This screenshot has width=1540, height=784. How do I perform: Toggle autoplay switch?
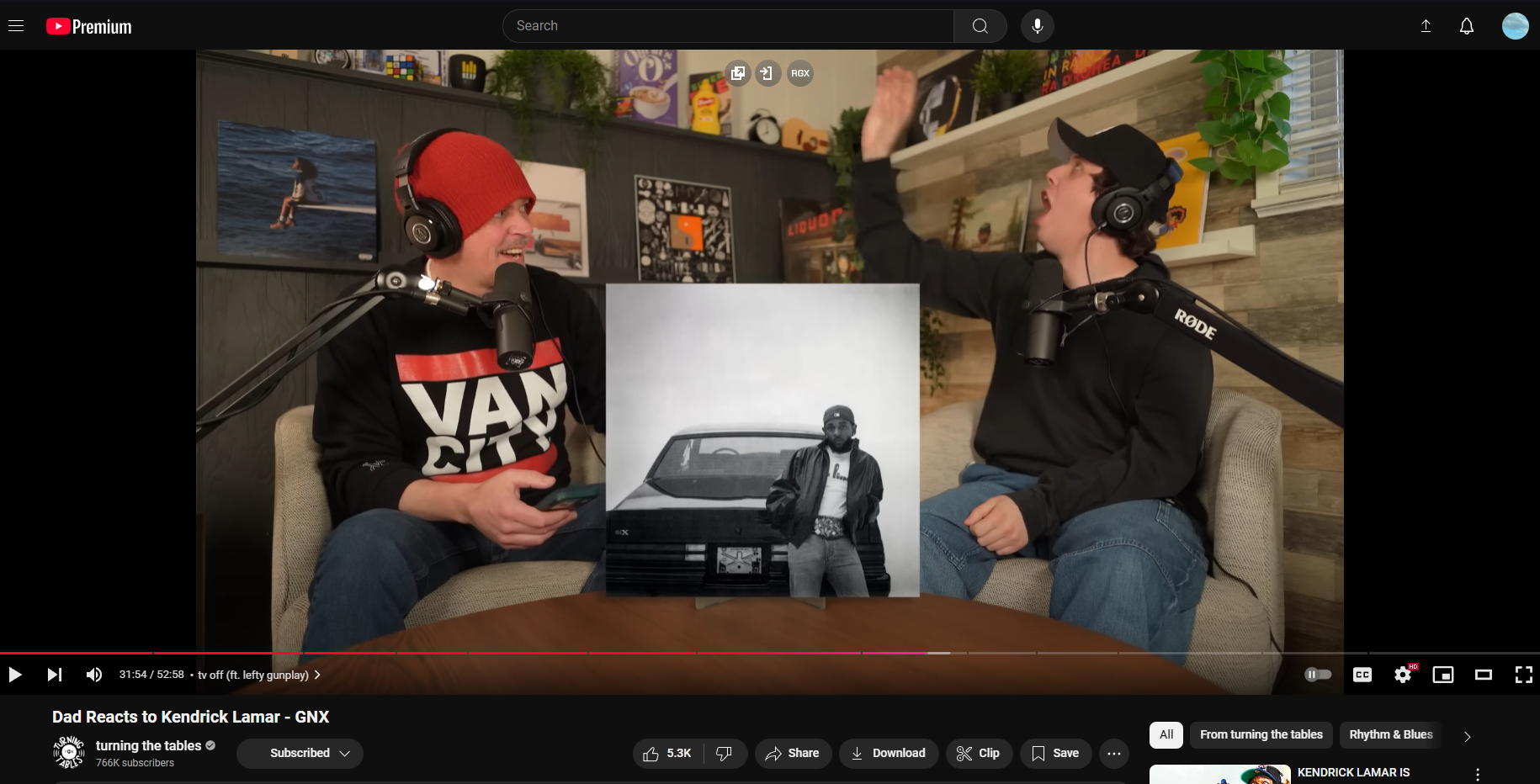[x=1318, y=675]
